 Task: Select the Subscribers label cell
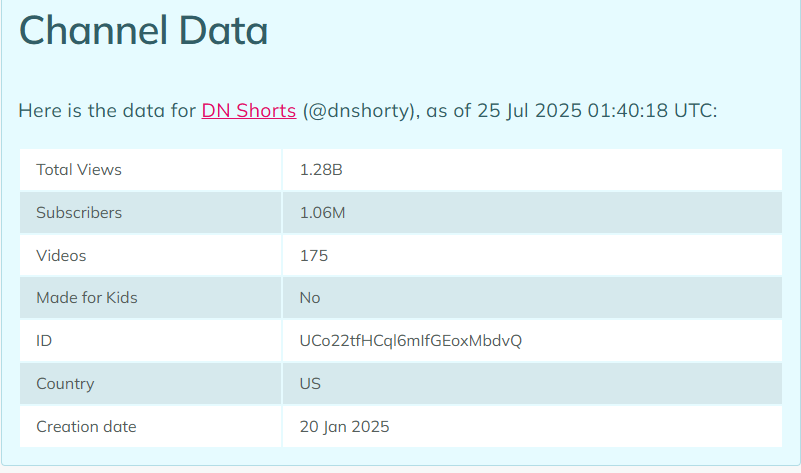tap(151, 212)
